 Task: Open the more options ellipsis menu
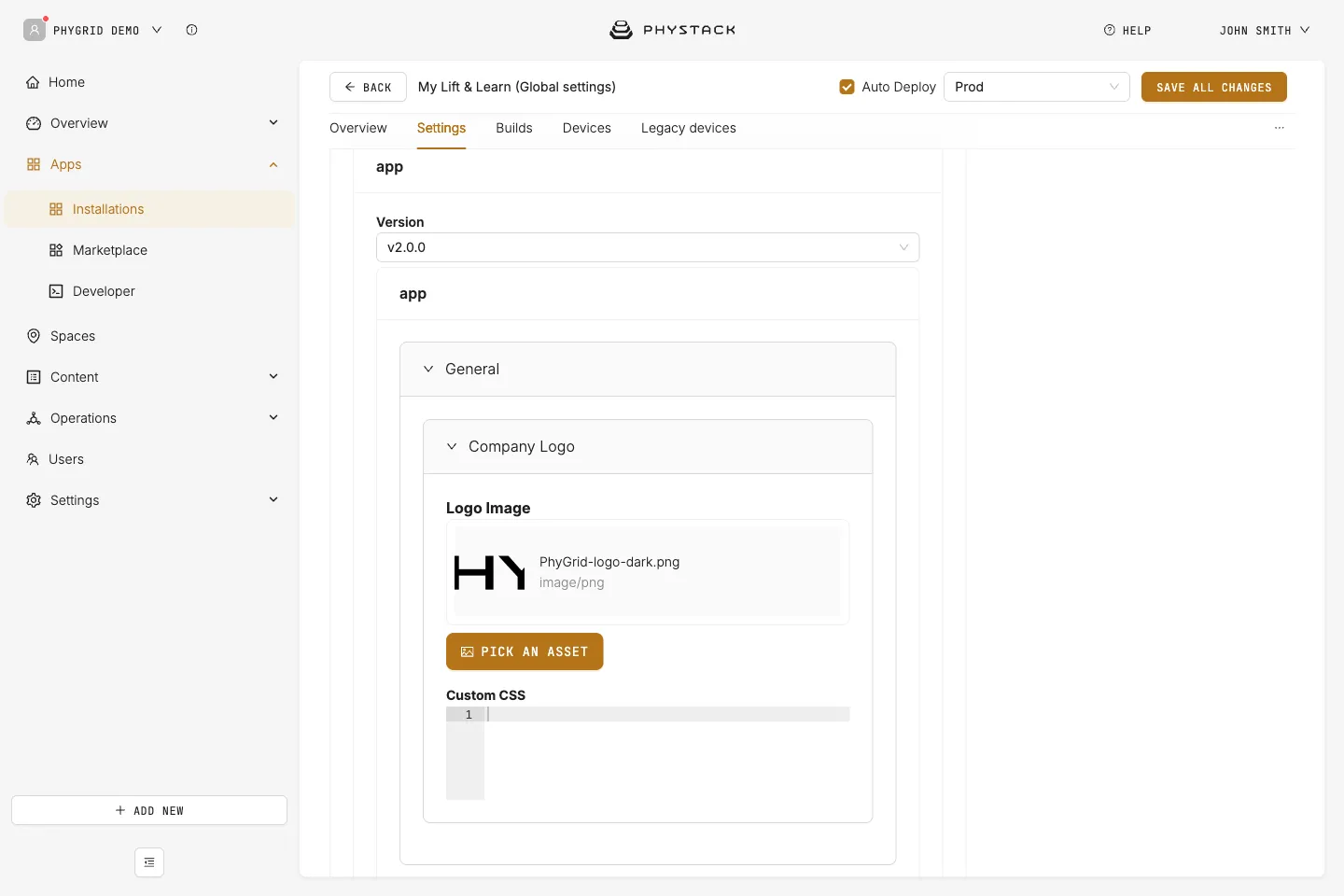[x=1280, y=128]
